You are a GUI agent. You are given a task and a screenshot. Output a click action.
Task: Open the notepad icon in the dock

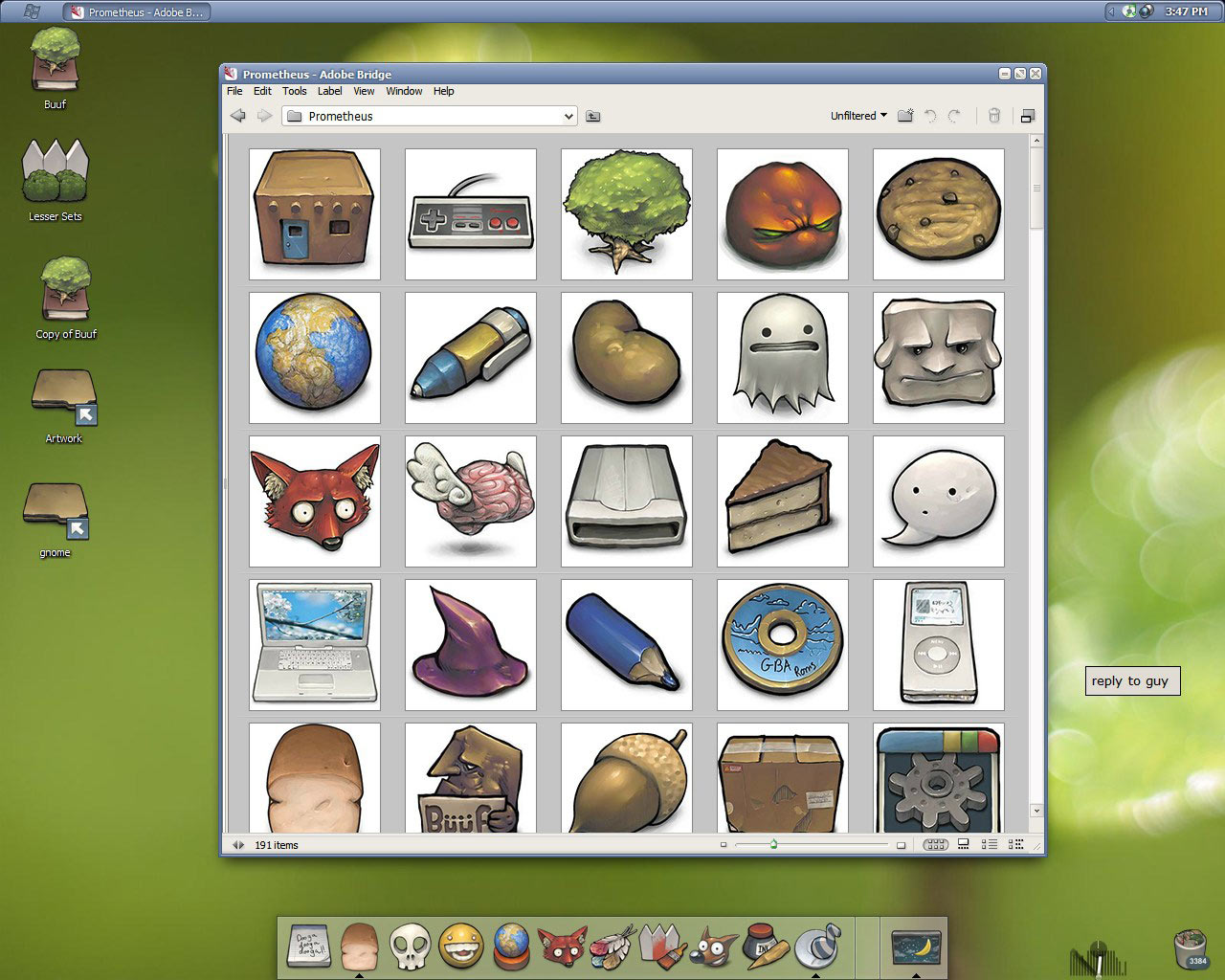pos(308,946)
